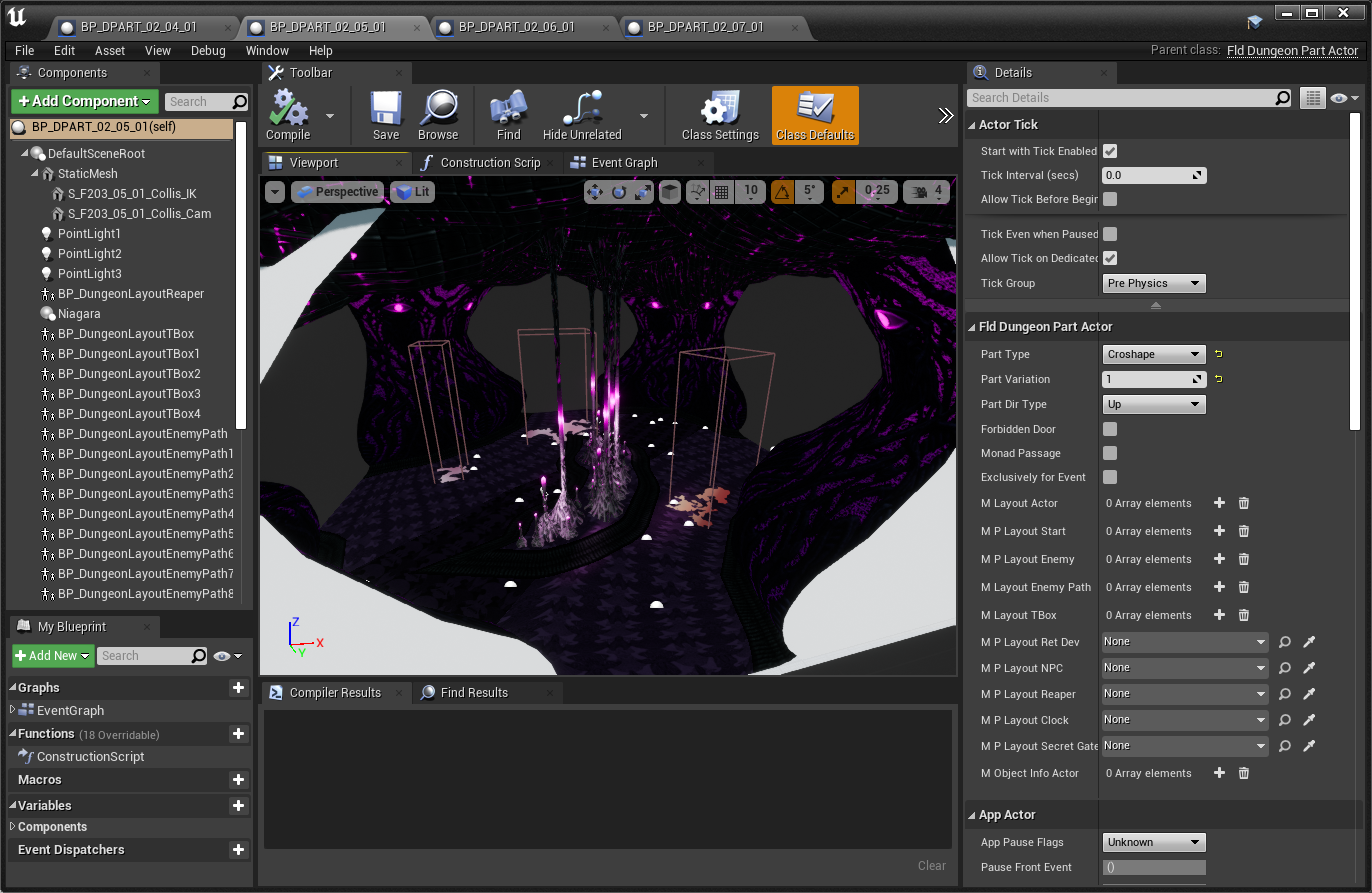Add element to M P Layout Enemy array

click(1219, 559)
